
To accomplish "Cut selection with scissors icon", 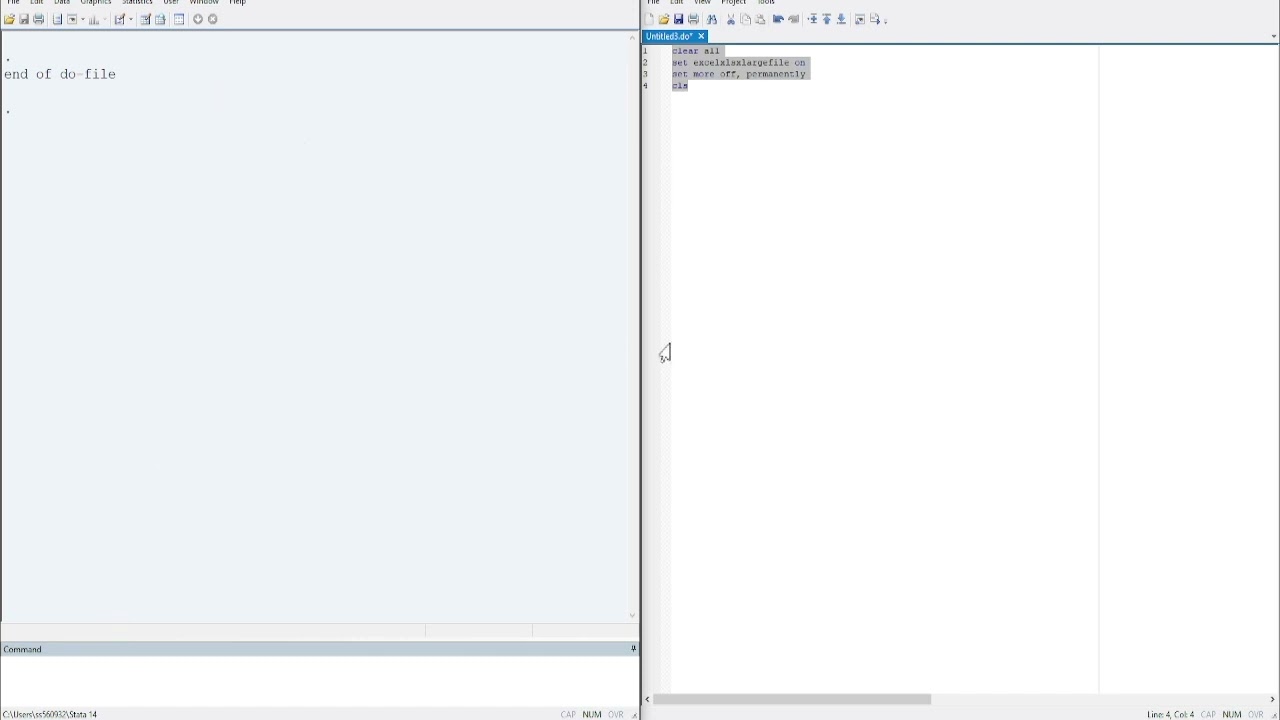I will coord(731,19).
